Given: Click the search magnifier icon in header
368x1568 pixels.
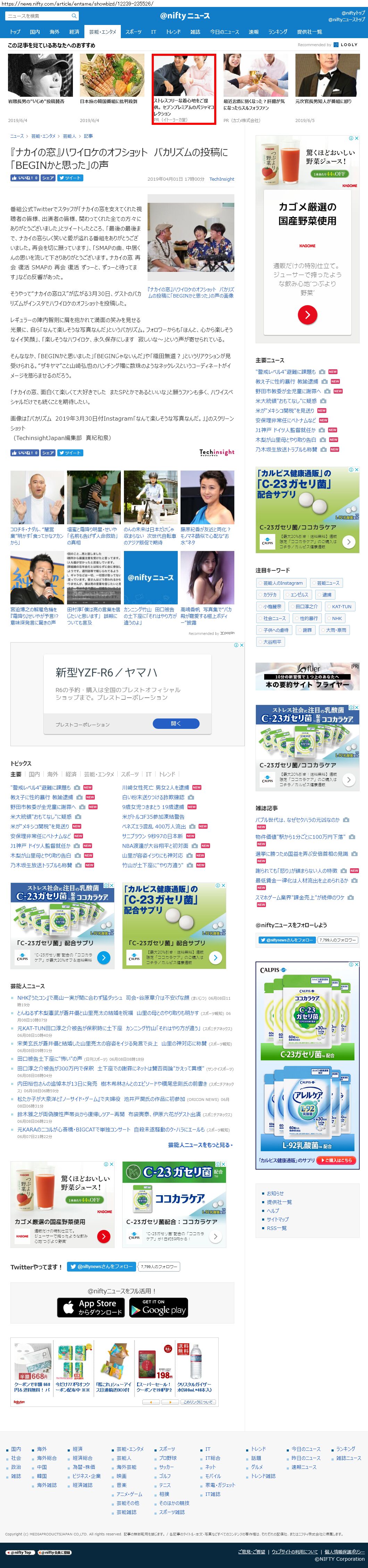Looking at the screenshot, I should (x=74, y=16).
